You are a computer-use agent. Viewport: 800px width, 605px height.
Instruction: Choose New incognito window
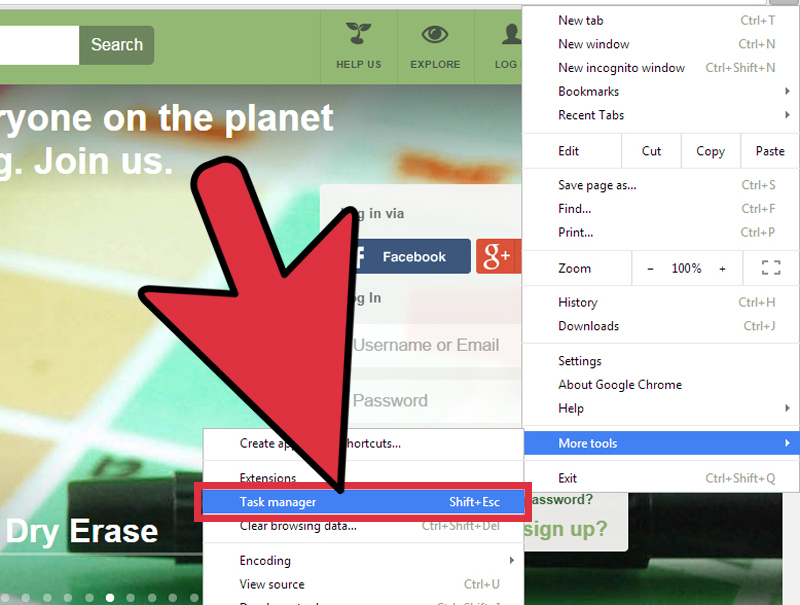[661, 68]
